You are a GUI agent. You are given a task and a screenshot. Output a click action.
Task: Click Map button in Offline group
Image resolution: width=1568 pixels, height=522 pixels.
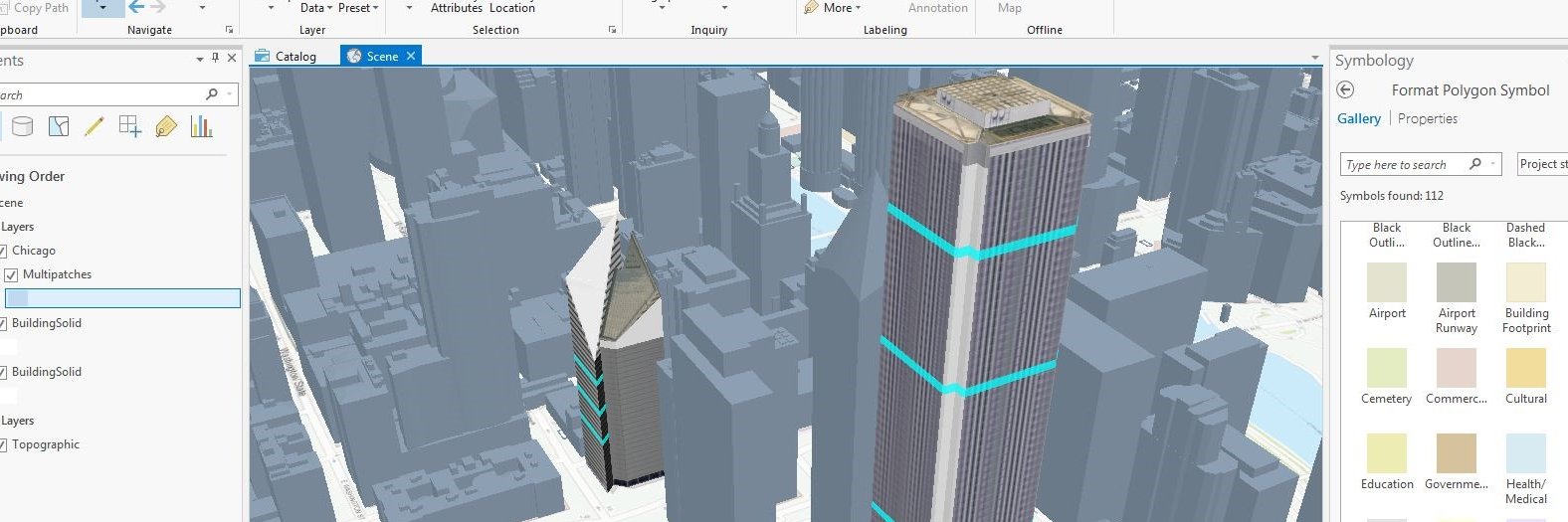tap(1010, 7)
